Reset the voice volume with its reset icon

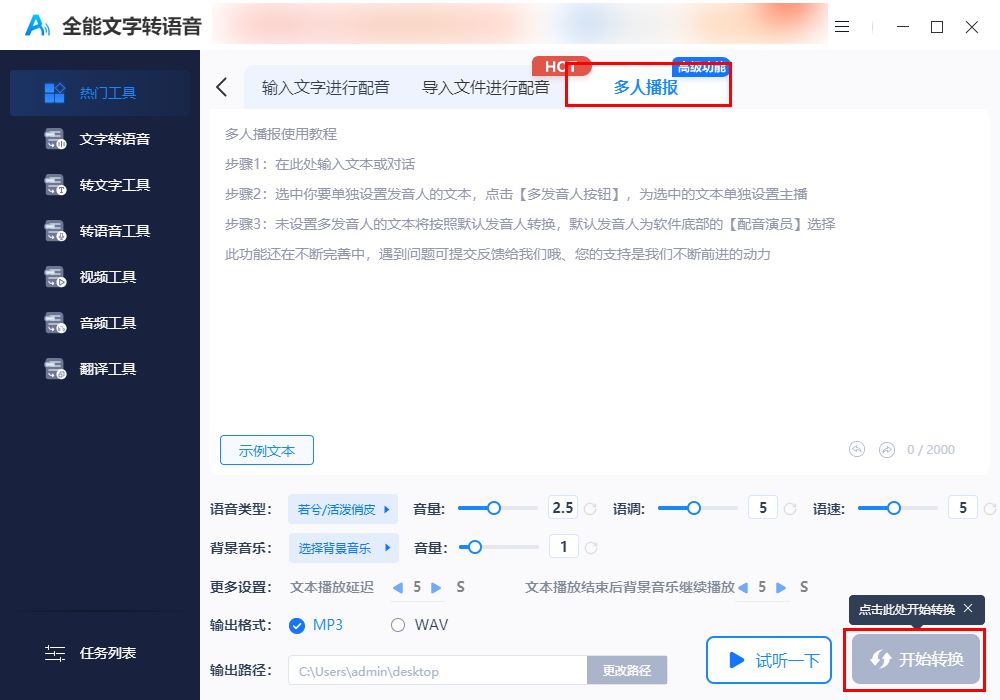point(591,509)
